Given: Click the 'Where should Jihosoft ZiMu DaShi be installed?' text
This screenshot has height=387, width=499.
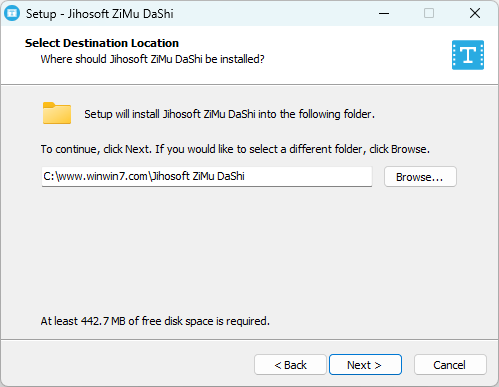Looking at the screenshot, I should tap(152, 59).
